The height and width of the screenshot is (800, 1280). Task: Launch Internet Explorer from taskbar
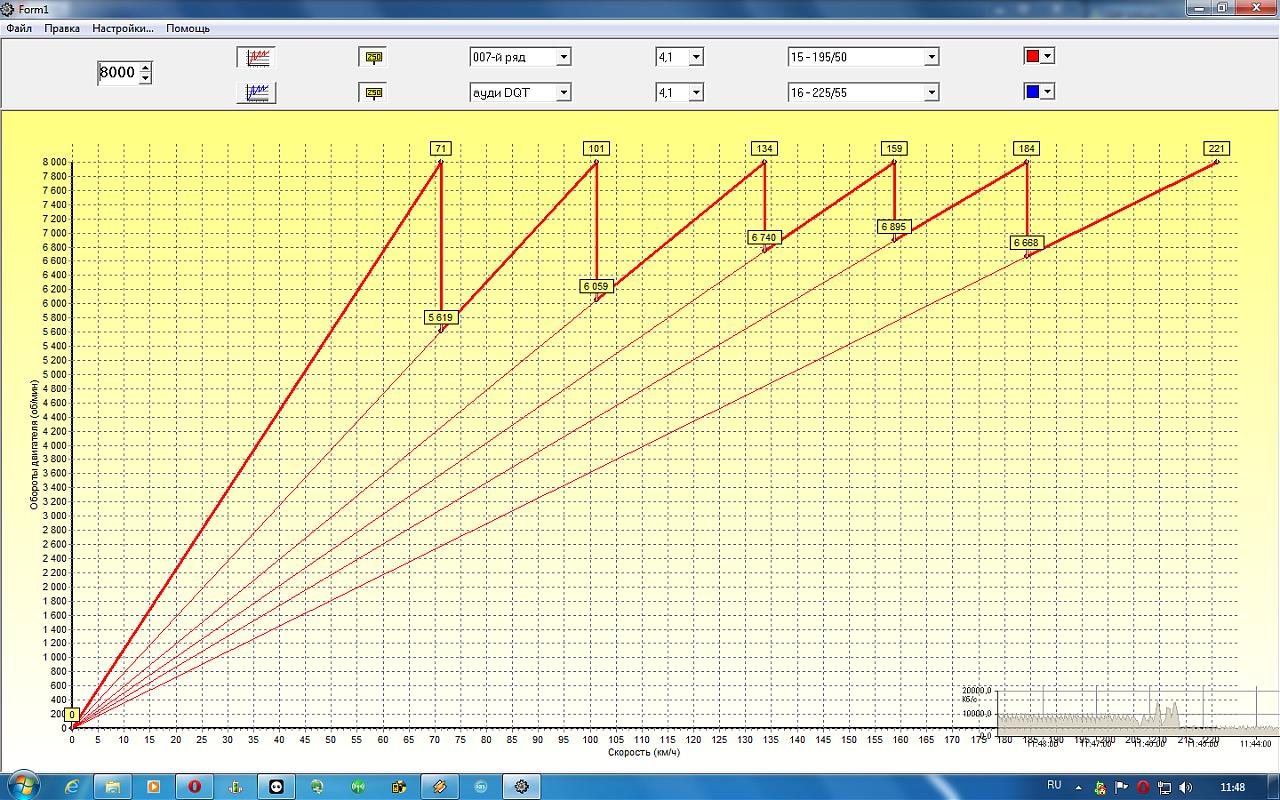[x=72, y=787]
